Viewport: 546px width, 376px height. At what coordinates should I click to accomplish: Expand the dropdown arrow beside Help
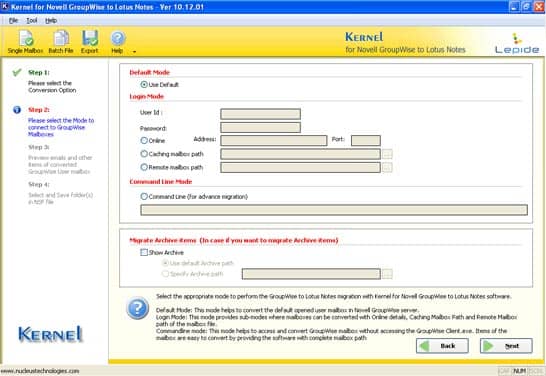tap(134, 52)
